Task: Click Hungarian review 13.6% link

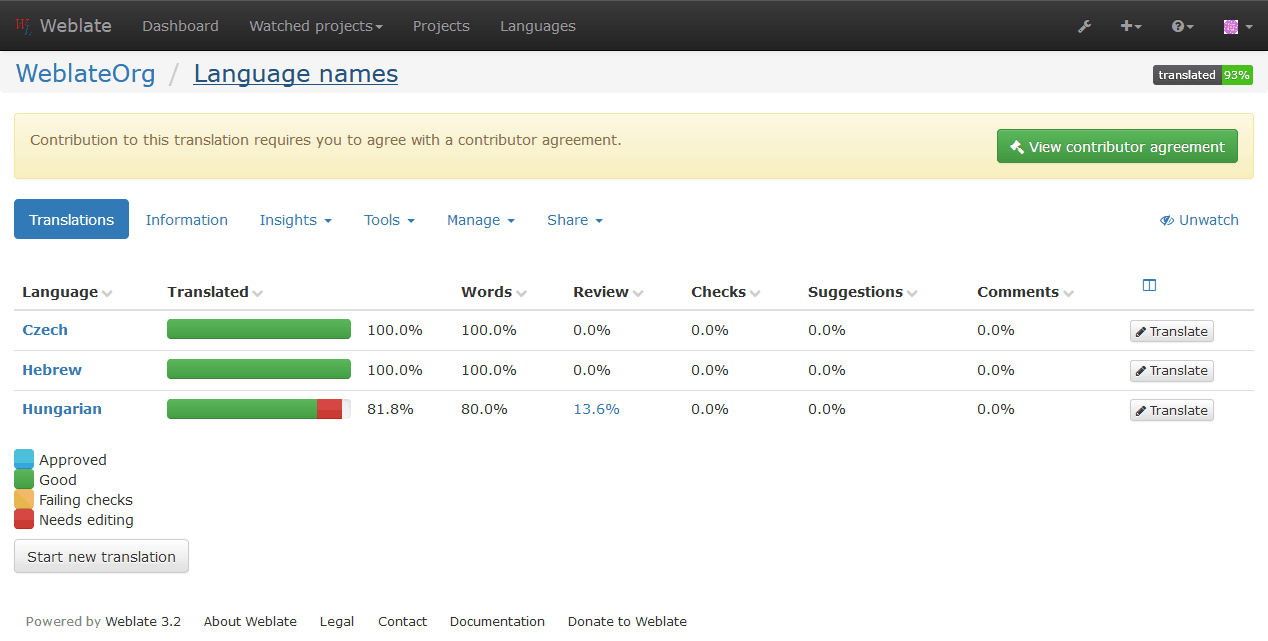Action: pos(596,409)
